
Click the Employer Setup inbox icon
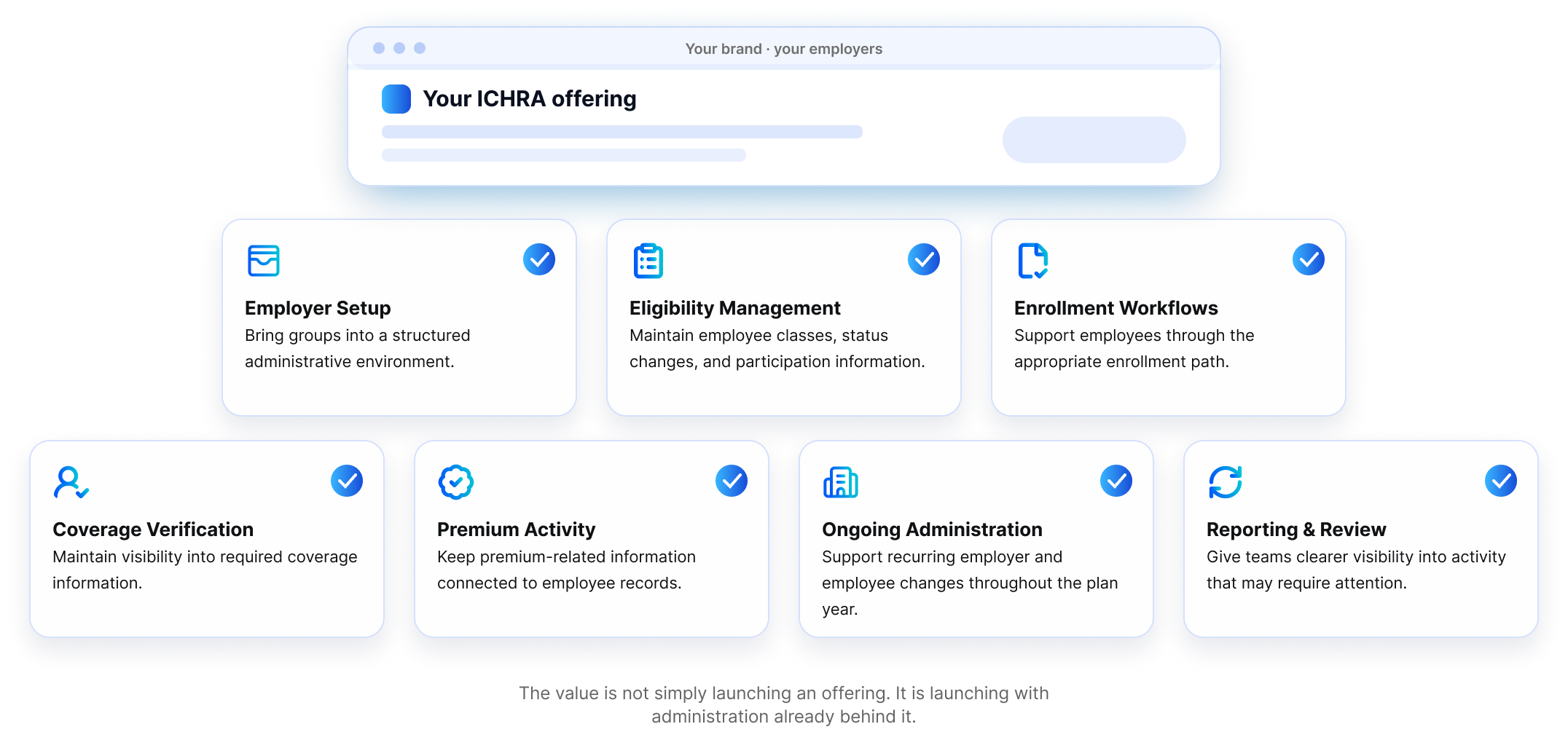(264, 261)
